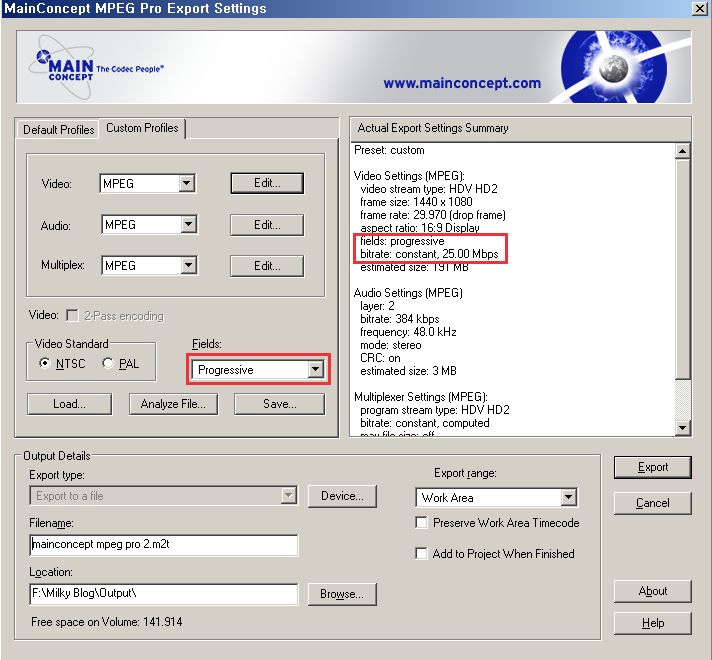The image size is (712, 660).
Task: Click 'fields: progressive' summary line
Action: pyautogui.click(x=402, y=241)
